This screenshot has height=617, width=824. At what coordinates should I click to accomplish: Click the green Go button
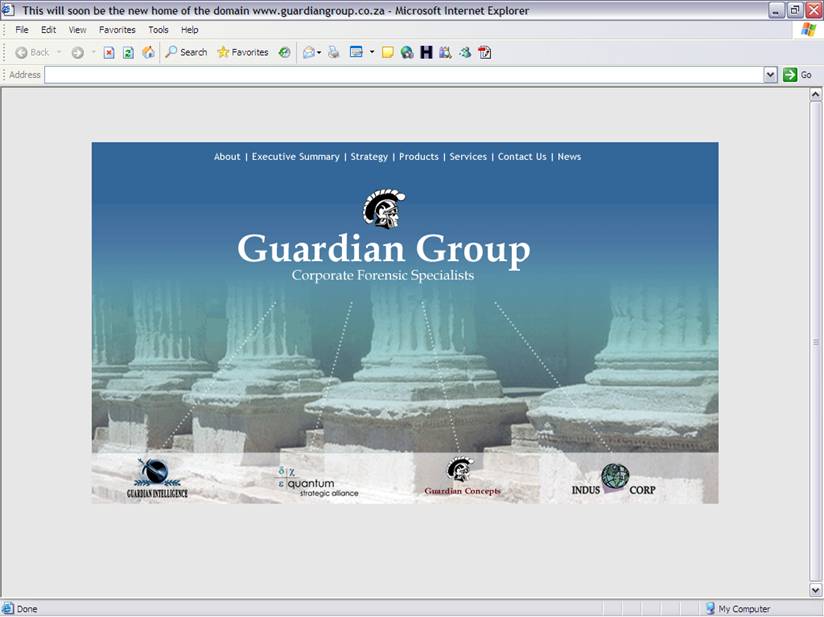coord(797,75)
